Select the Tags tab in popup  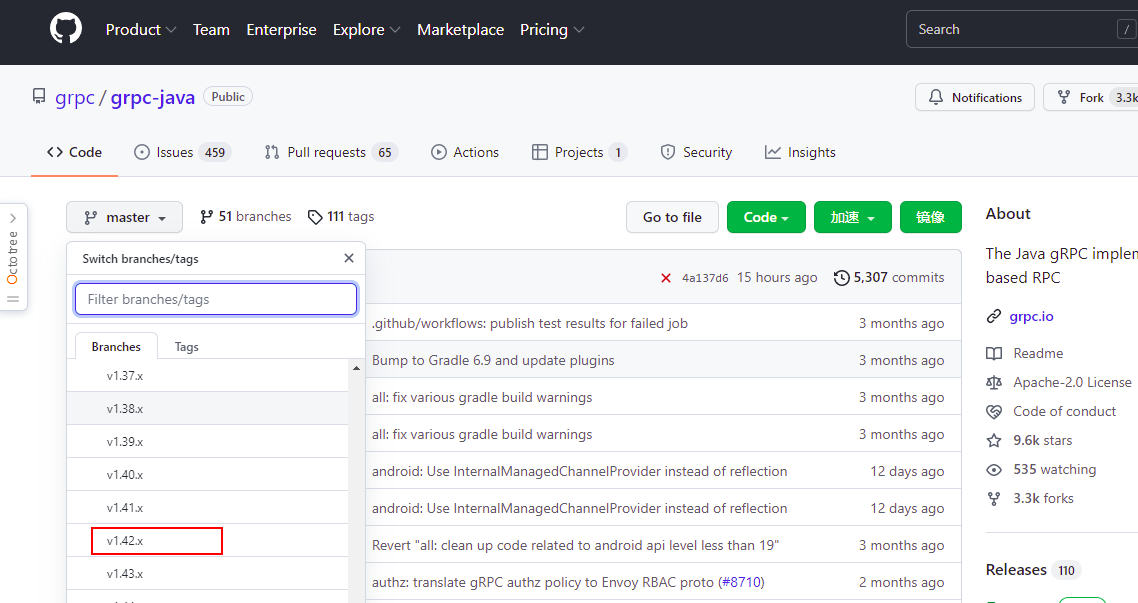[x=187, y=347]
